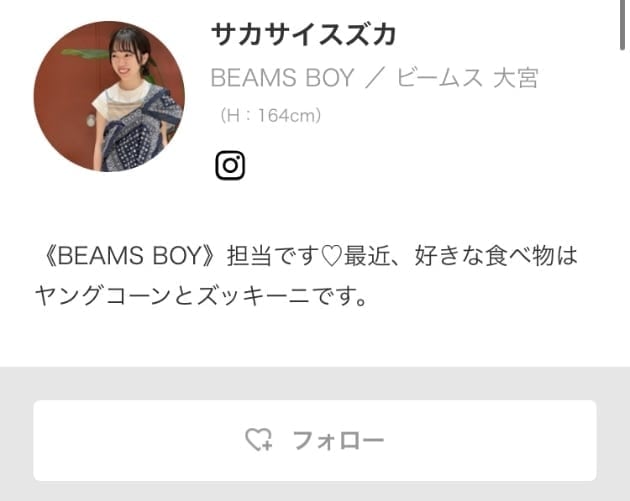Click the gray area above the follow button
This screenshot has width=630, height=501.
(x=315, y=383)
